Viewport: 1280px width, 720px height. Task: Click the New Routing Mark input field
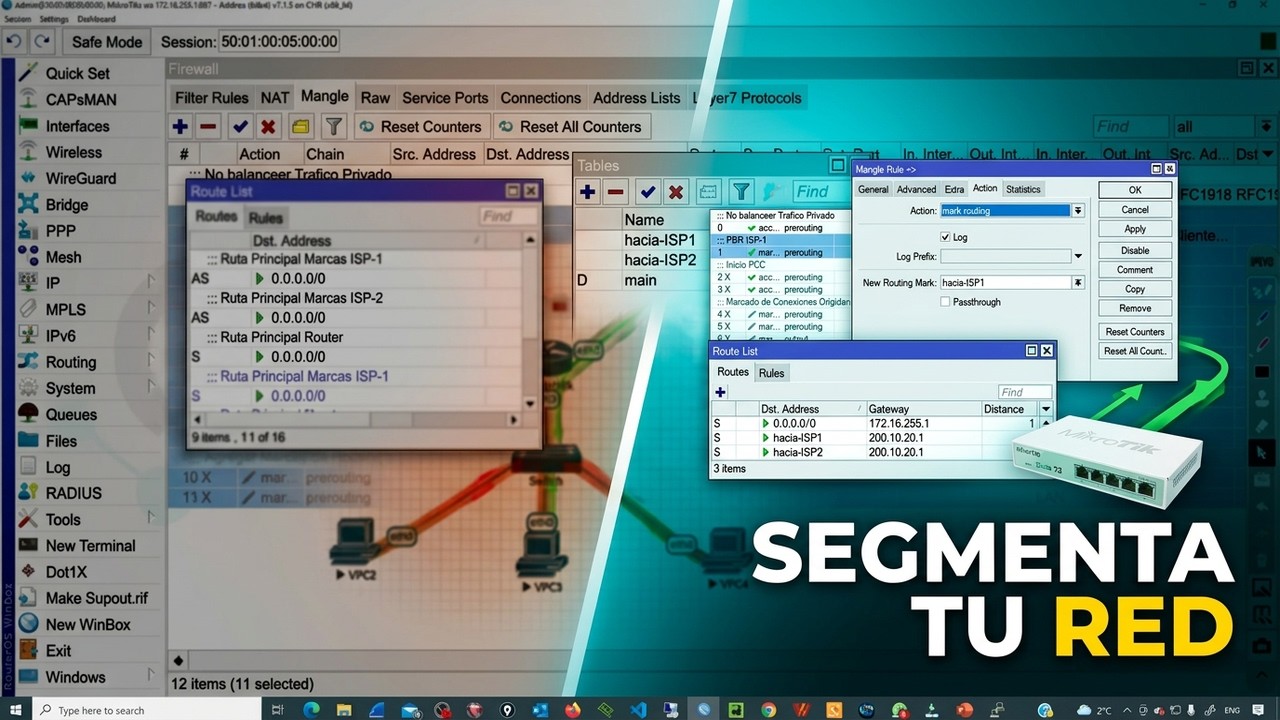coord(1006,283)
